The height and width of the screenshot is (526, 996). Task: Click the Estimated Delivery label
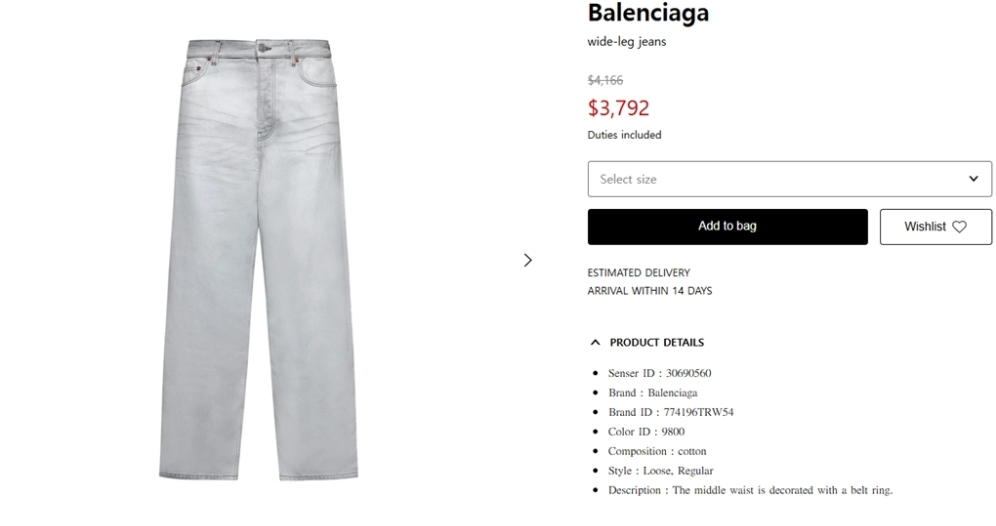[x=638, y=273]
